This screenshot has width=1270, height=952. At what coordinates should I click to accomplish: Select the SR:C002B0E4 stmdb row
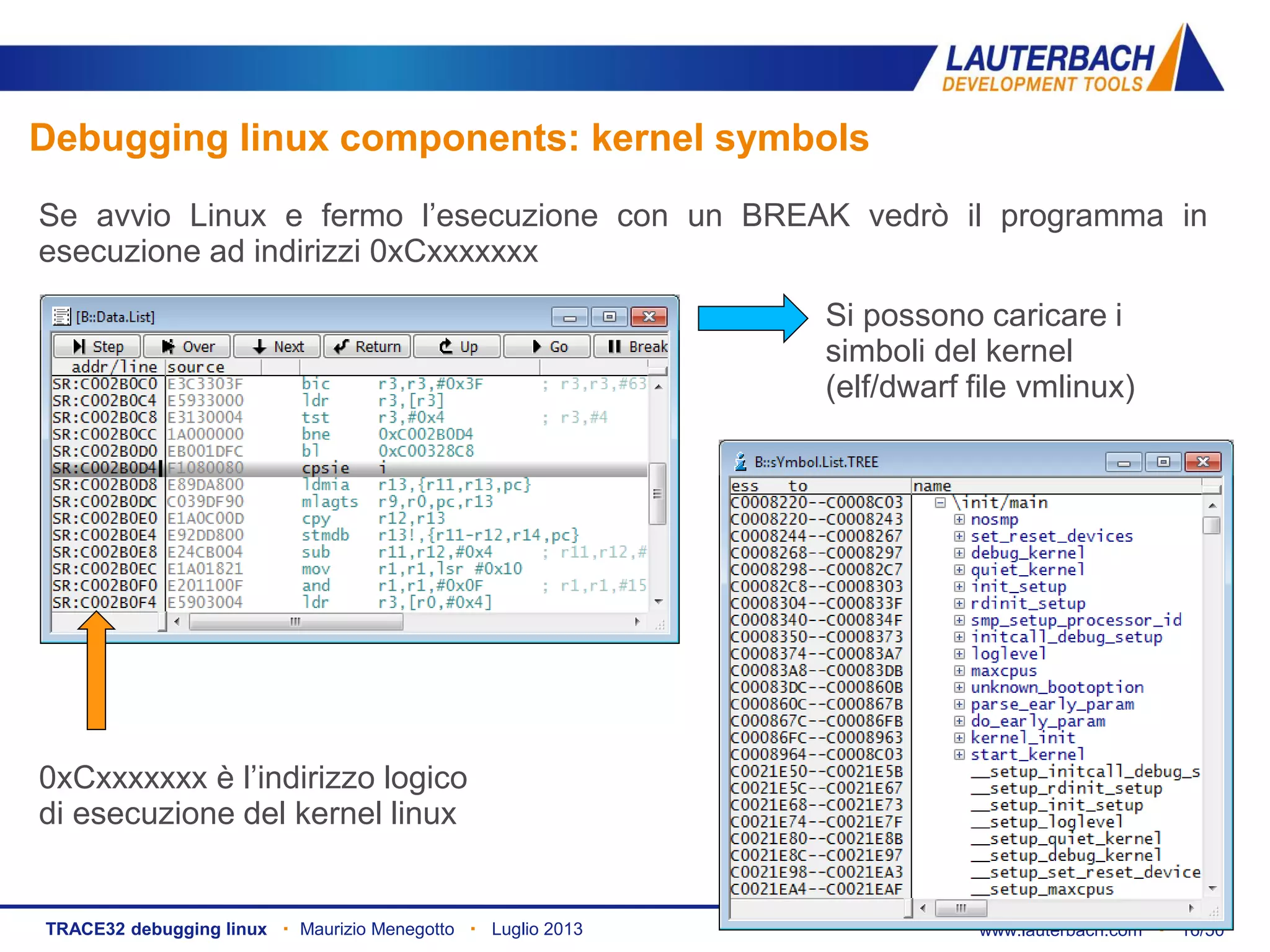[x=349, y=535]
